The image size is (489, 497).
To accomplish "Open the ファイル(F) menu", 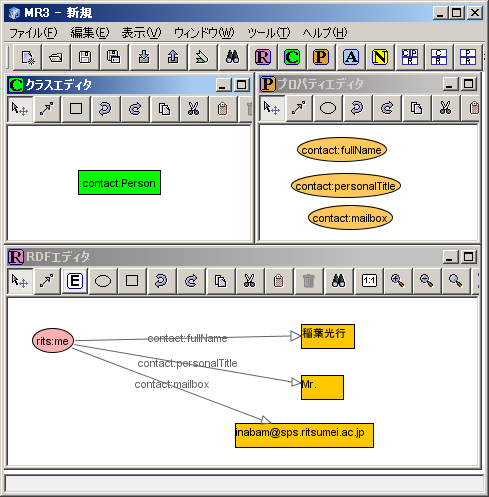I will [33, 33].
